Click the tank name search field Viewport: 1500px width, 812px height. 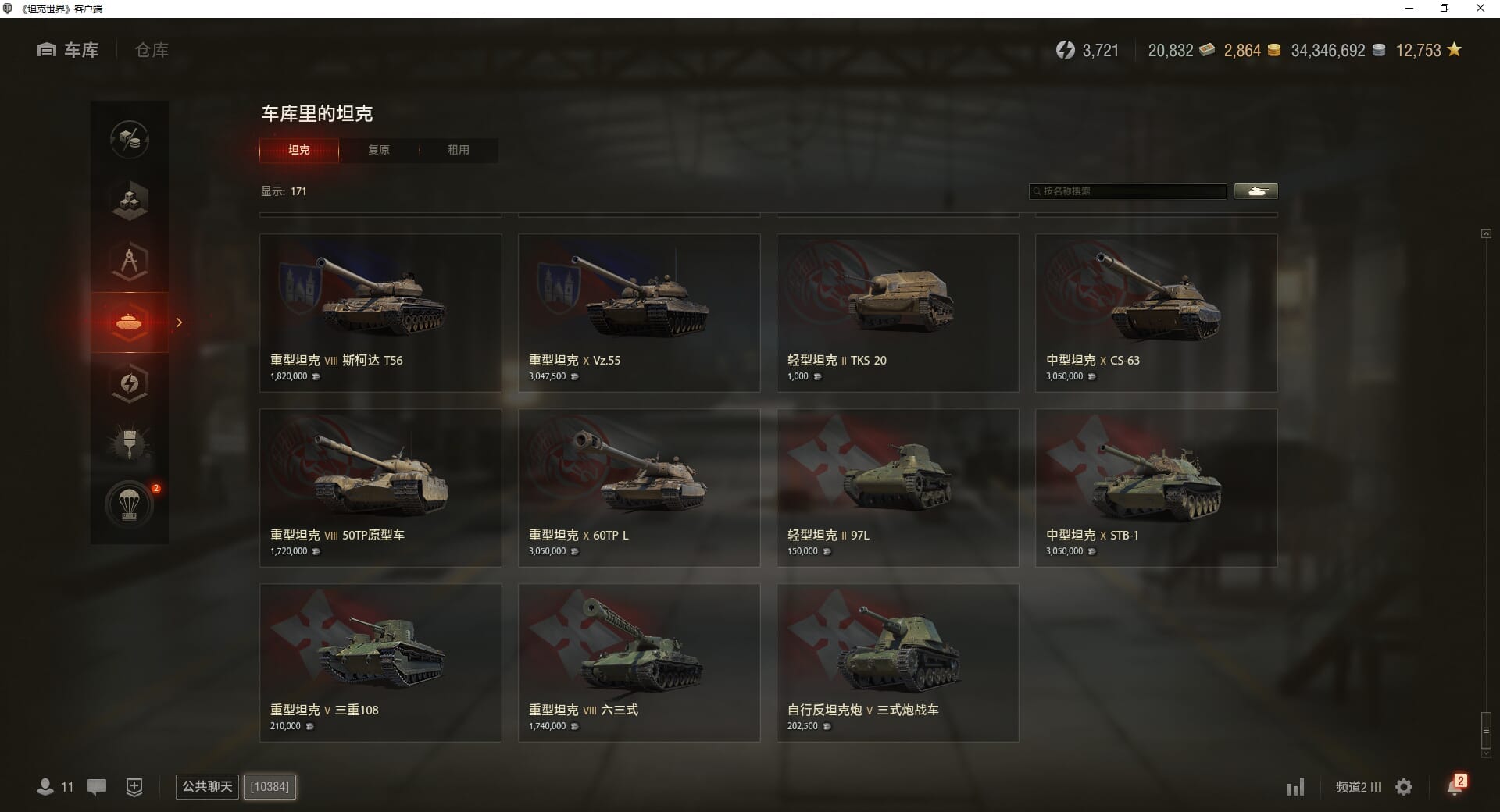click(x=1128, y=191)
